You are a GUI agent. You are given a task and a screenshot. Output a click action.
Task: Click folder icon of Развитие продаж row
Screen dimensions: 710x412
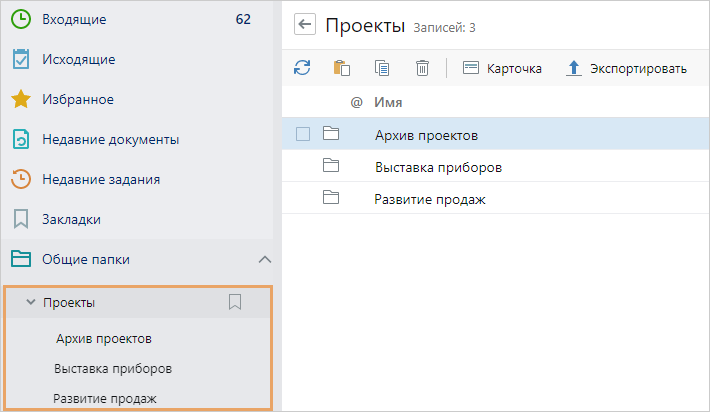click(x=332, y=199)
